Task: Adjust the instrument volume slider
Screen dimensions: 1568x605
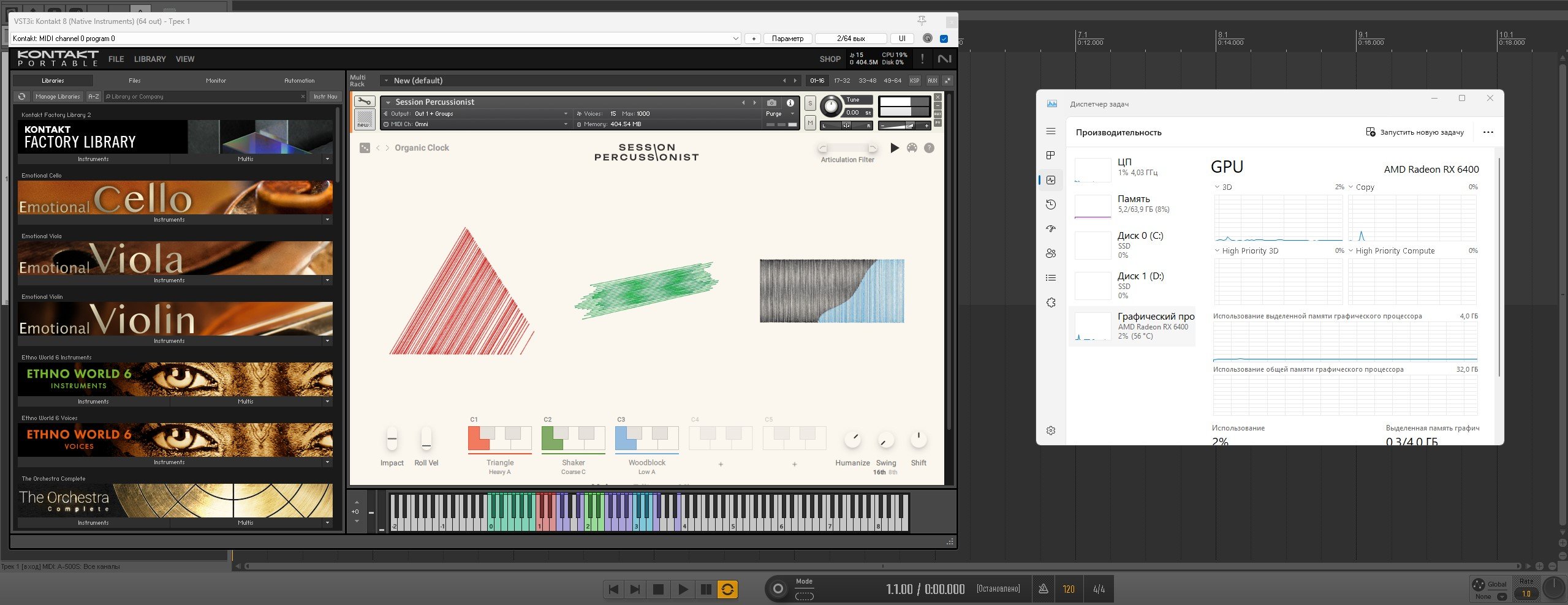Action: pyautogui.click(x=904, y=126)
